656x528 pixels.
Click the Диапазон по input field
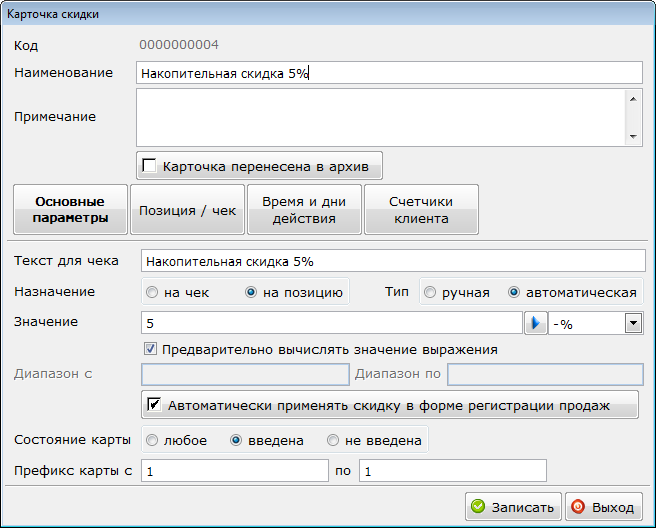545,374
